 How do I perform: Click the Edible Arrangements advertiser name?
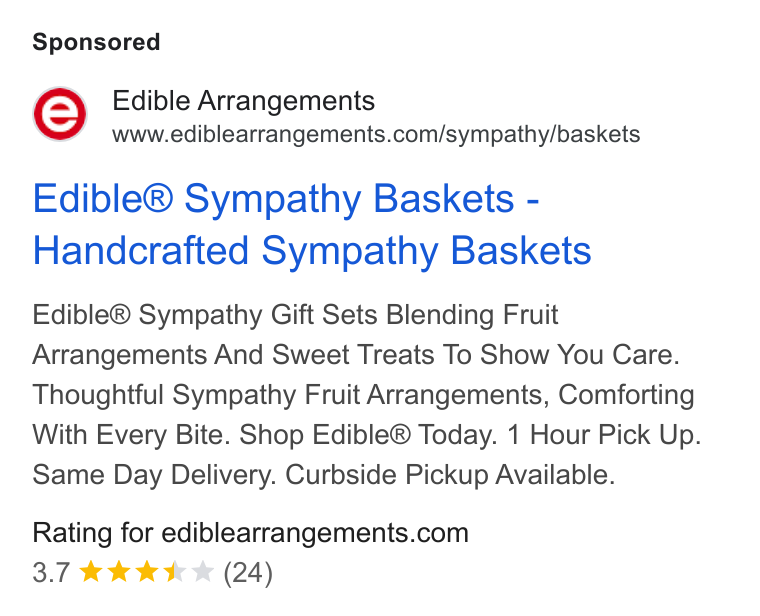tap(243, 101)
